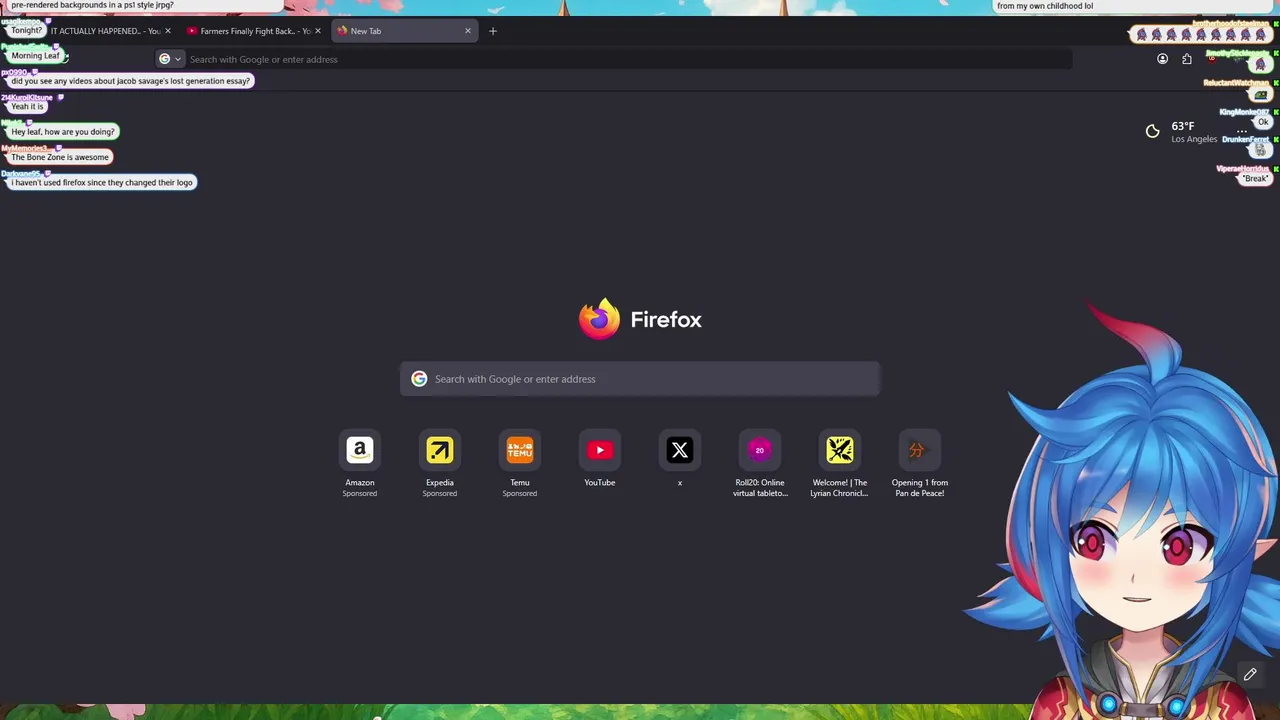Open the YouTube shortcut tile
1280x720 pixels.
(600, 450)
